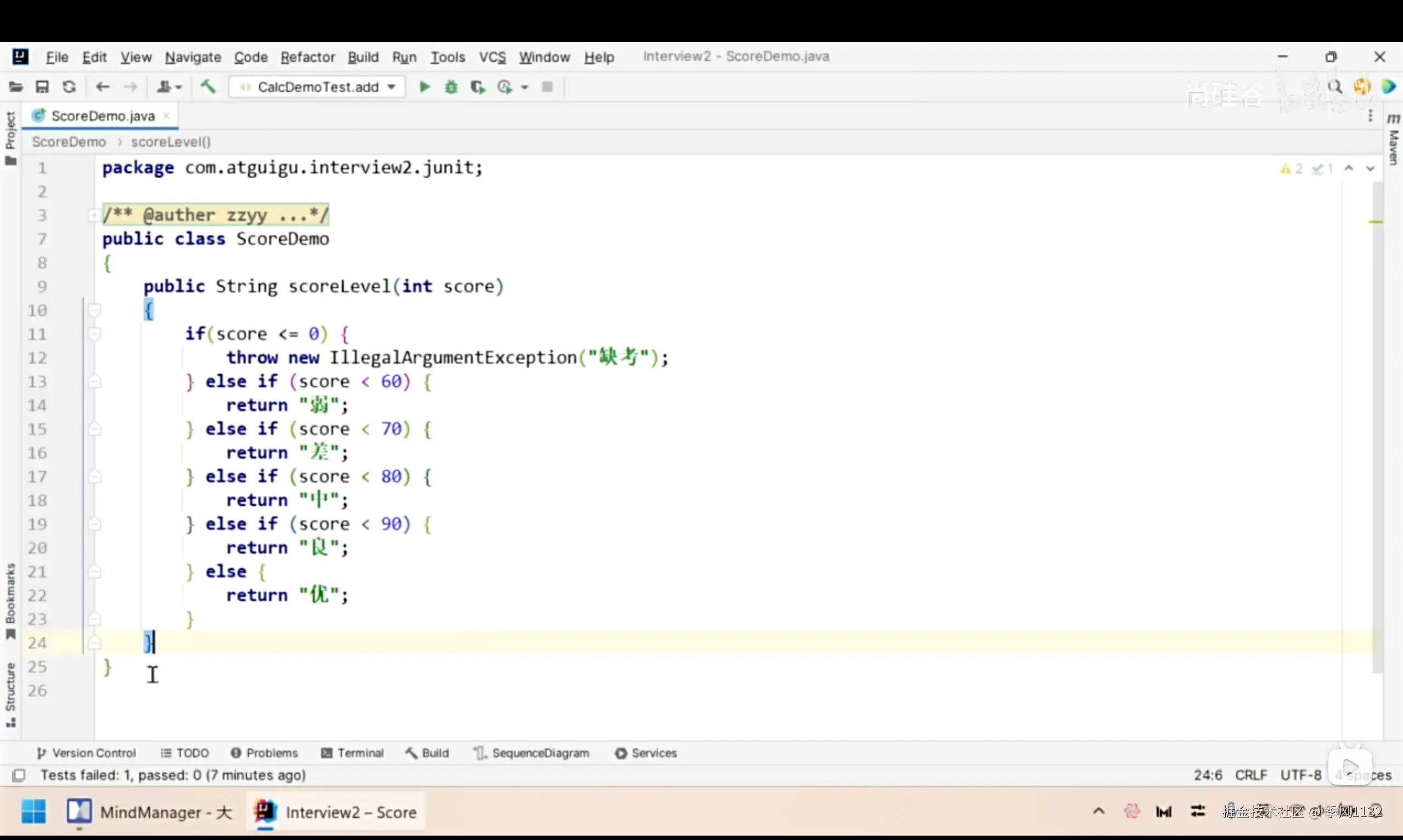Navigate back with left arrow icon
1403x840 pixels.
point(103,87)
